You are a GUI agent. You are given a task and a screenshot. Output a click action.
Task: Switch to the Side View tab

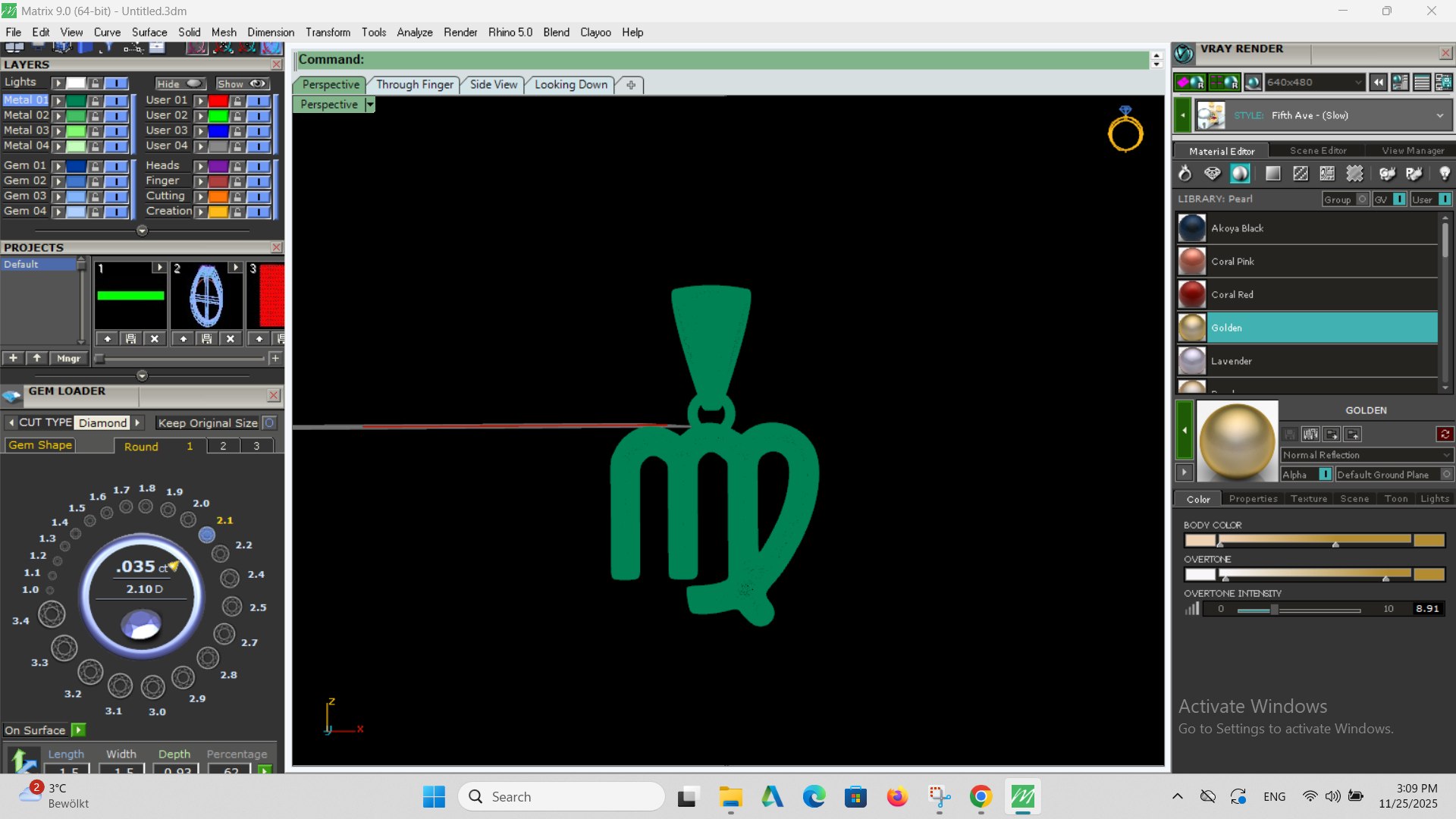pos(493,85)
